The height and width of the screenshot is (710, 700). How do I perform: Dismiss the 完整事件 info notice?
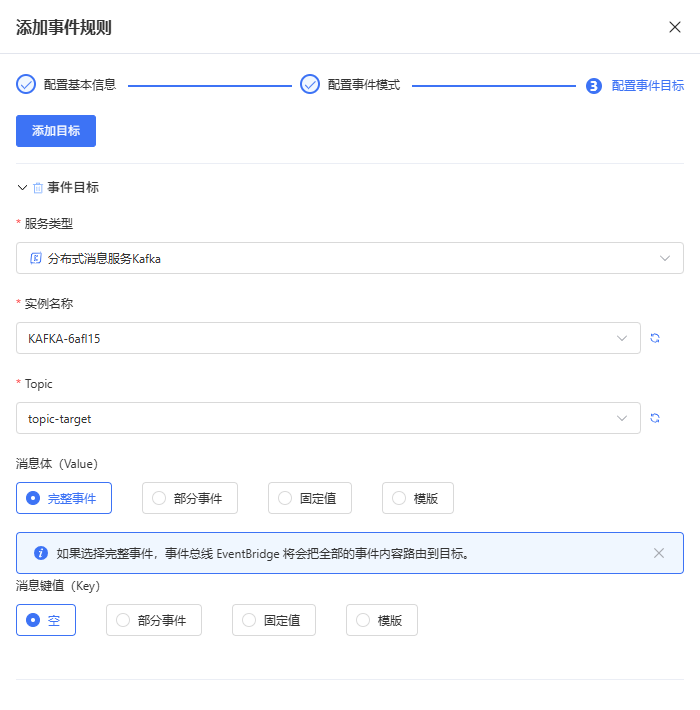coord(659,553)
